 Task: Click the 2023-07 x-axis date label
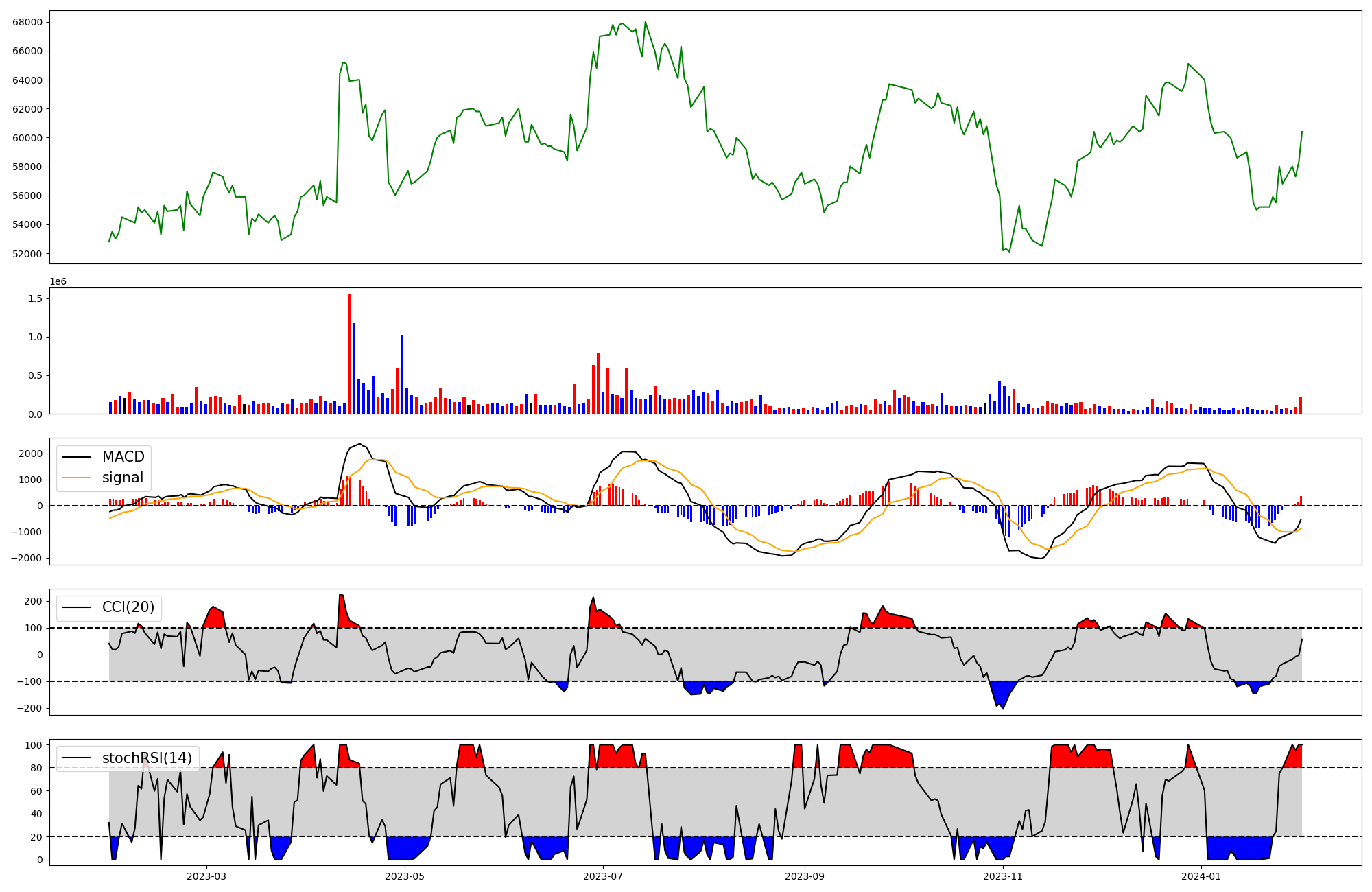(x=603, y=876)
